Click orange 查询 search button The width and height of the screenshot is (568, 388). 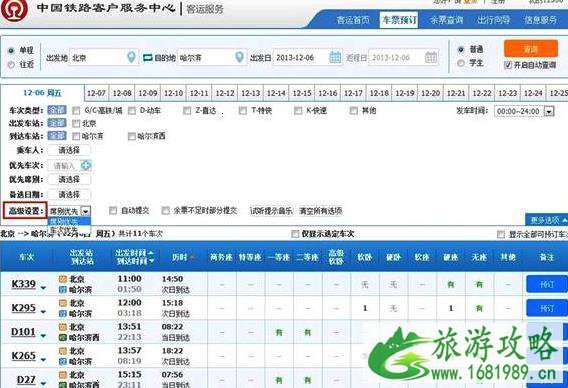point(531,49)
